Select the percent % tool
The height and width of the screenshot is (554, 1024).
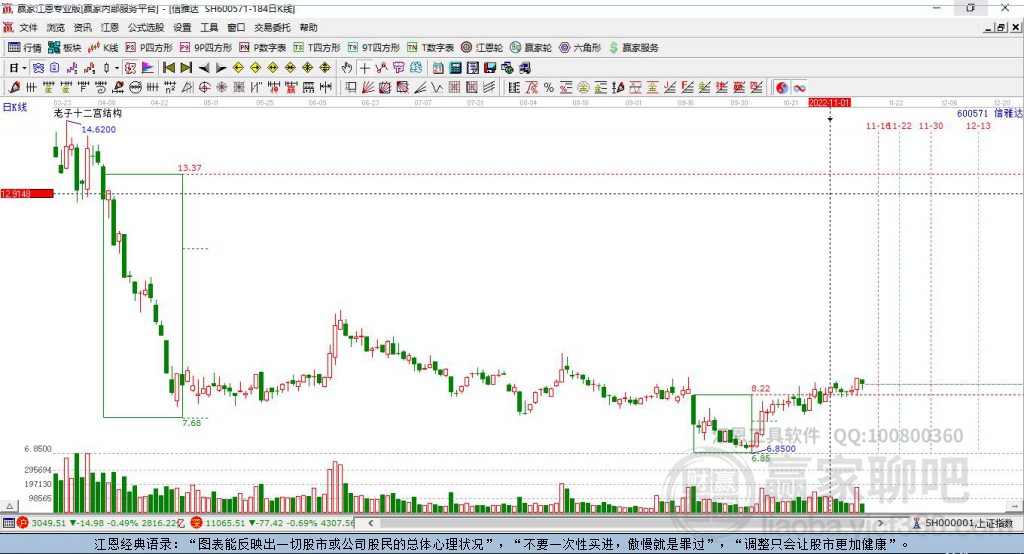(549, 88)
